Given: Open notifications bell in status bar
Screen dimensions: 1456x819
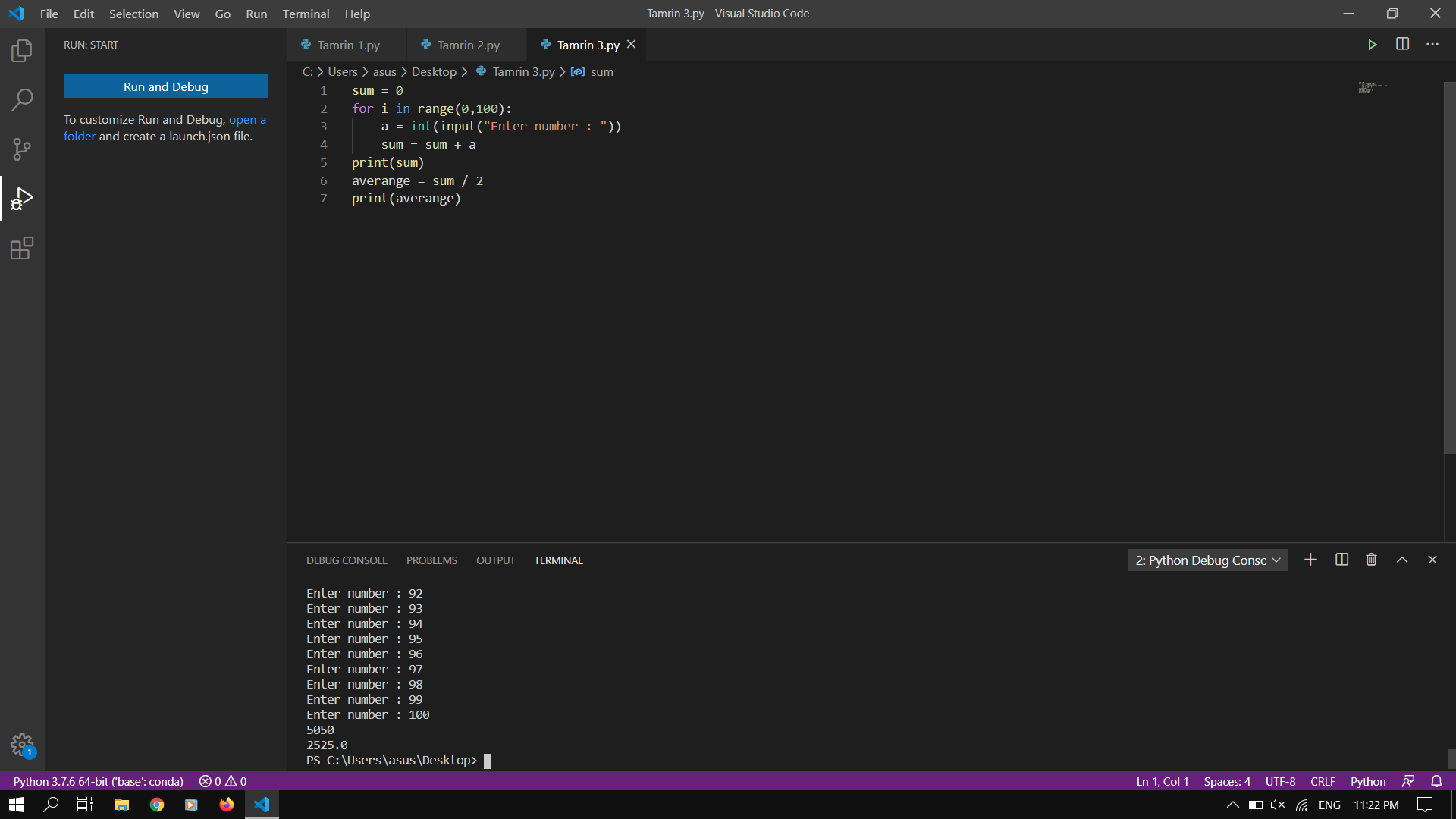Looking at the screenshot, I should 1436,781.
